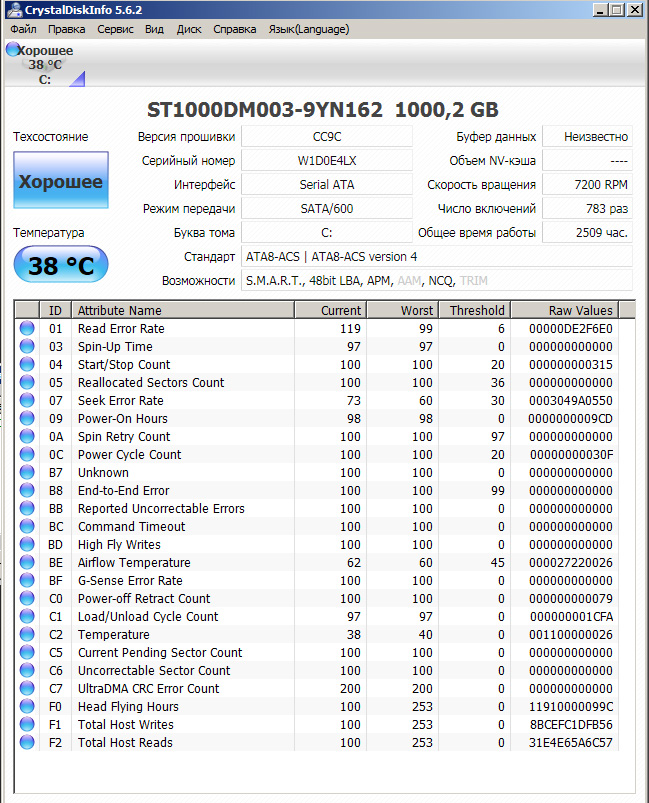Click the status orb next to Airflow Temperature
Image resolution: width=649 pixels, height=803 pixels.
tap(27, 563)
